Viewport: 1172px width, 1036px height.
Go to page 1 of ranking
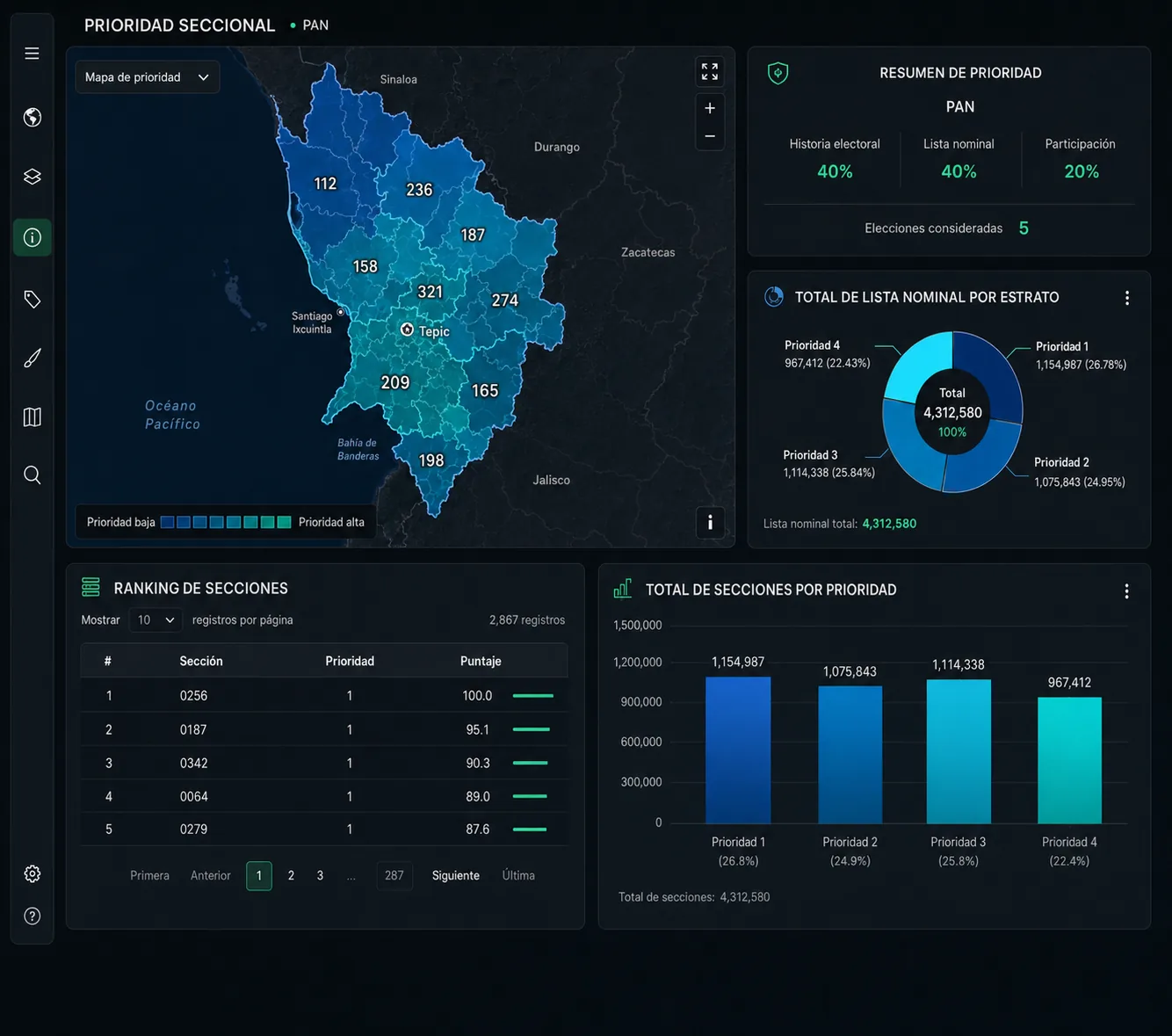click(259, 876)
